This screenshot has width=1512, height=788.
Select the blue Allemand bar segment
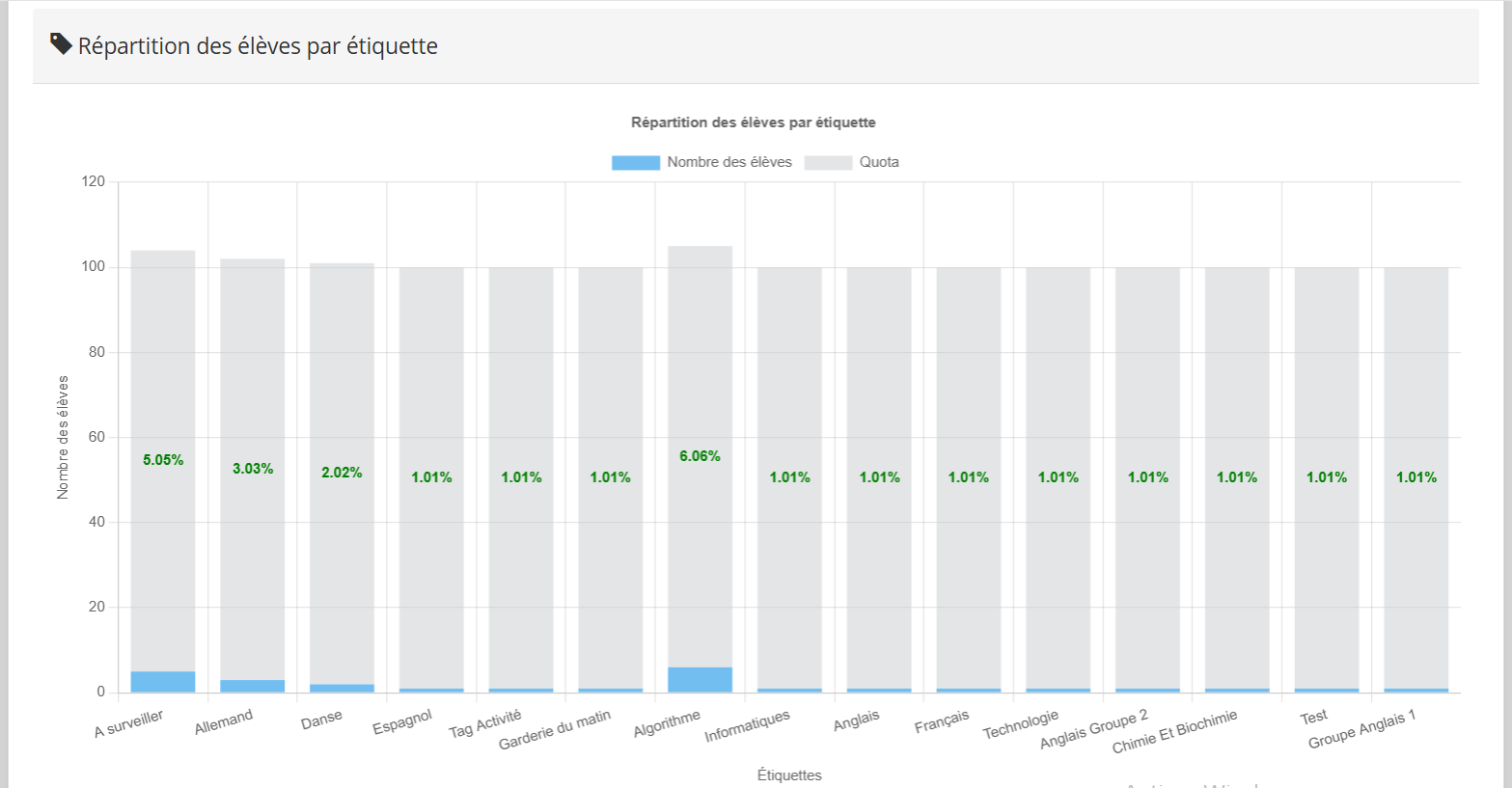253,686
